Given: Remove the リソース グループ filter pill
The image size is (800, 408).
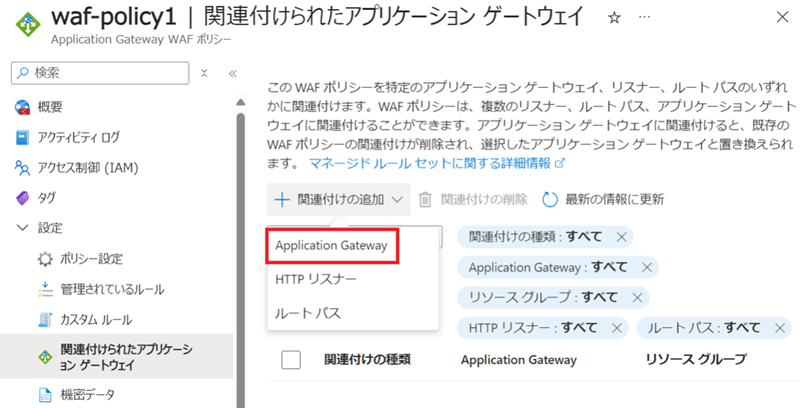Looking at the screenshot, I should click(x=637, y=297).
